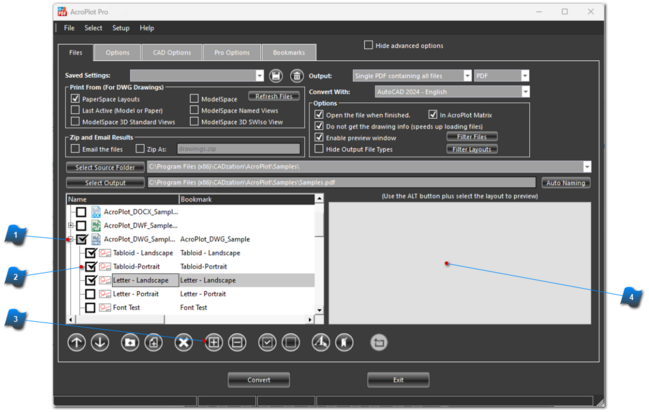
Task: Check Email the files option
Action: (x=75, y=149)
